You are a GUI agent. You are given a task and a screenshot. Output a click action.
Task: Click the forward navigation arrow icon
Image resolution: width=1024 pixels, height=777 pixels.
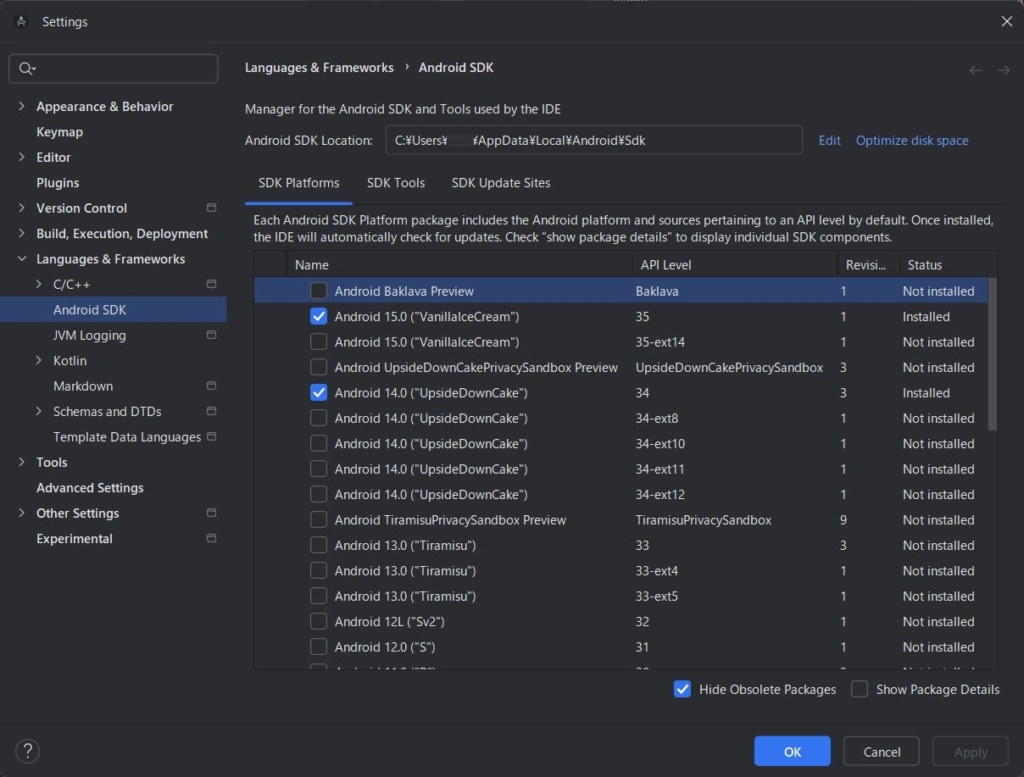tap(1004, 70)
